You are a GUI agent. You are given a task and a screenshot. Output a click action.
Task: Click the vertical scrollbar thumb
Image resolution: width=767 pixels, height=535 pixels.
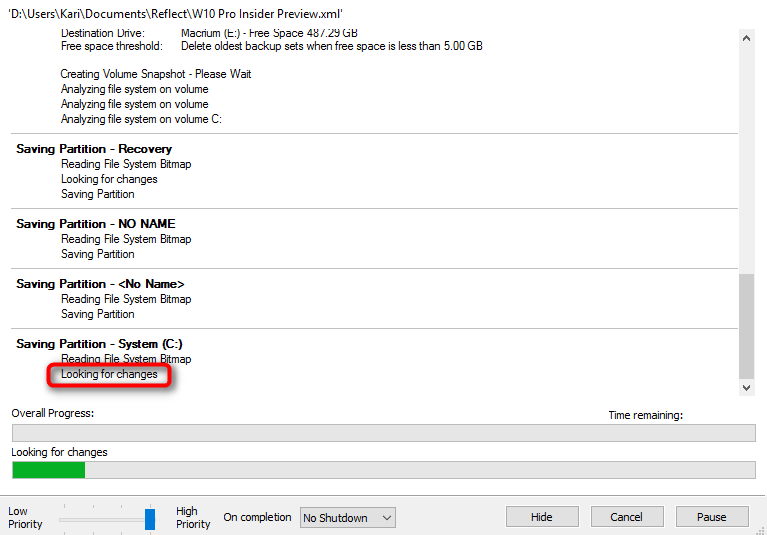coord(746,326)
